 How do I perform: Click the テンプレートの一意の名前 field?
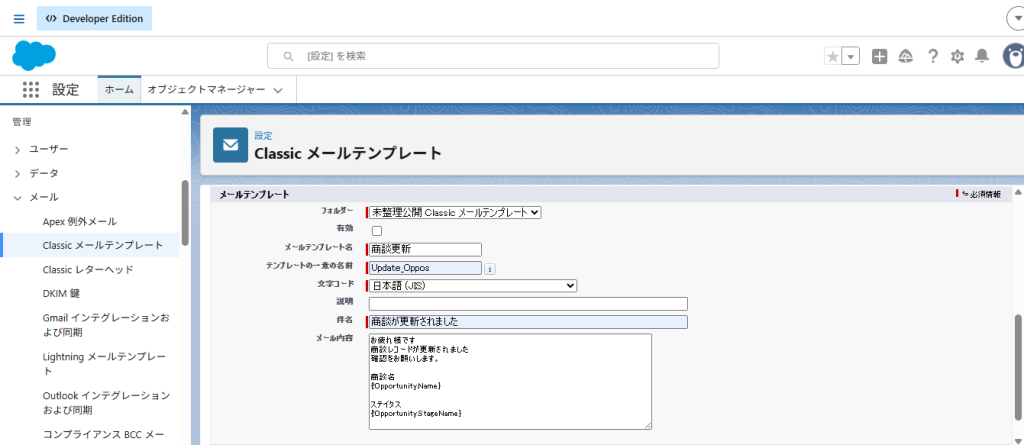(425, 268)
